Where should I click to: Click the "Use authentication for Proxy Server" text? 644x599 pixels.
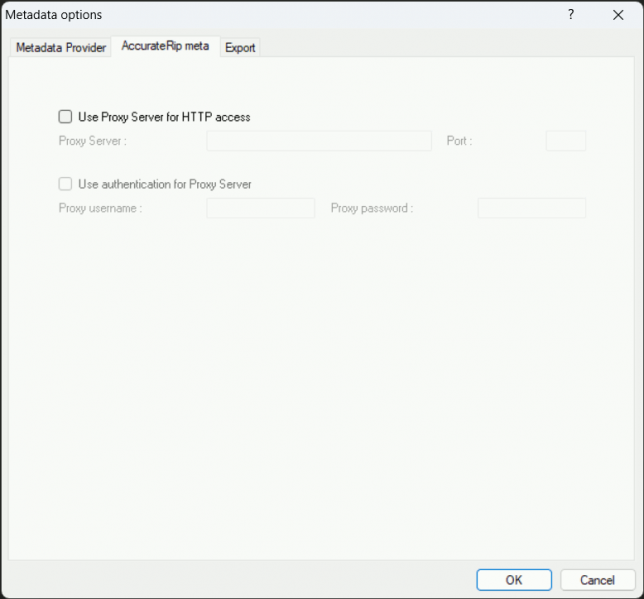(x=164, y=184)
